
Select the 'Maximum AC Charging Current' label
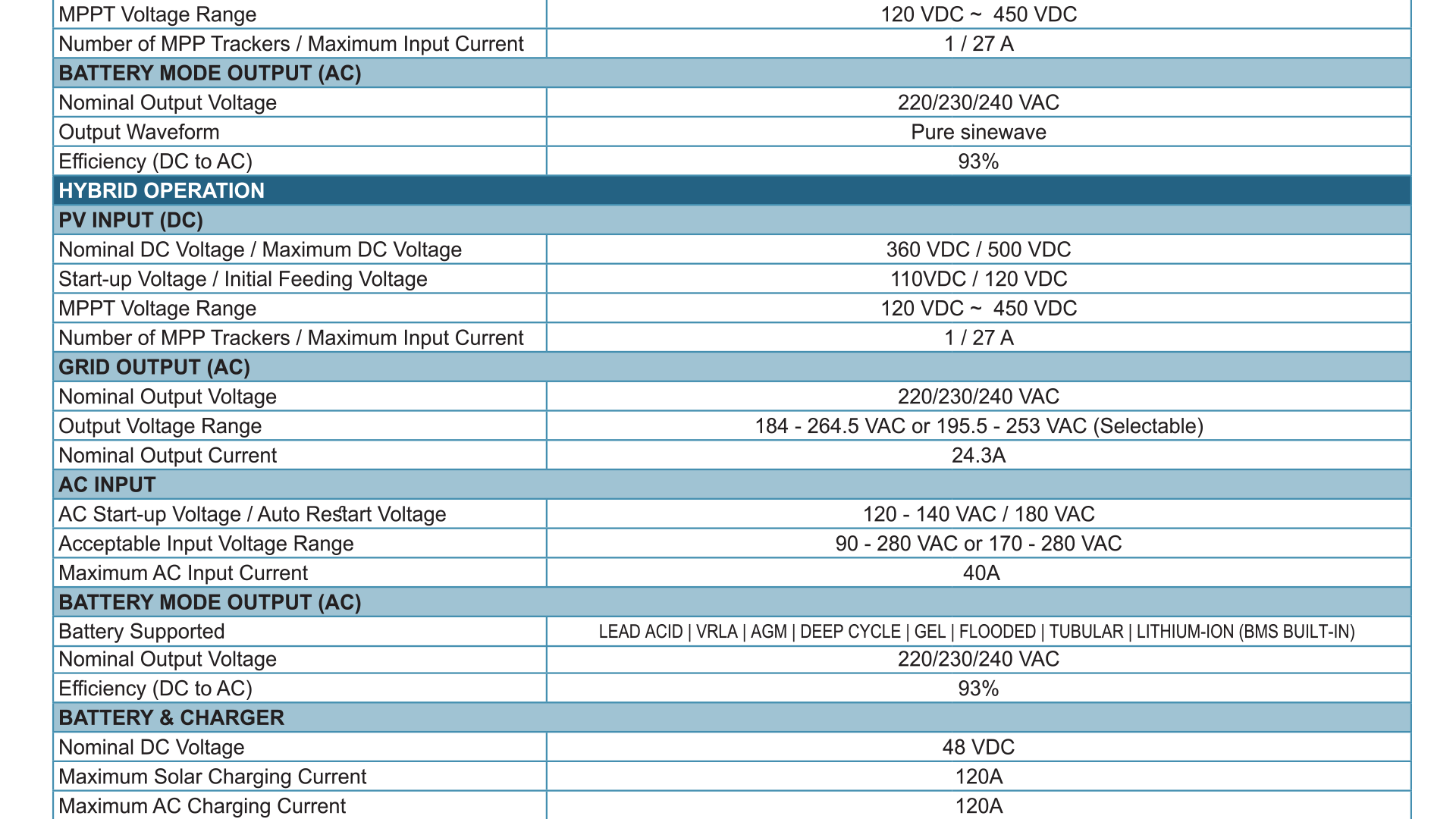(x=202, y=805)
